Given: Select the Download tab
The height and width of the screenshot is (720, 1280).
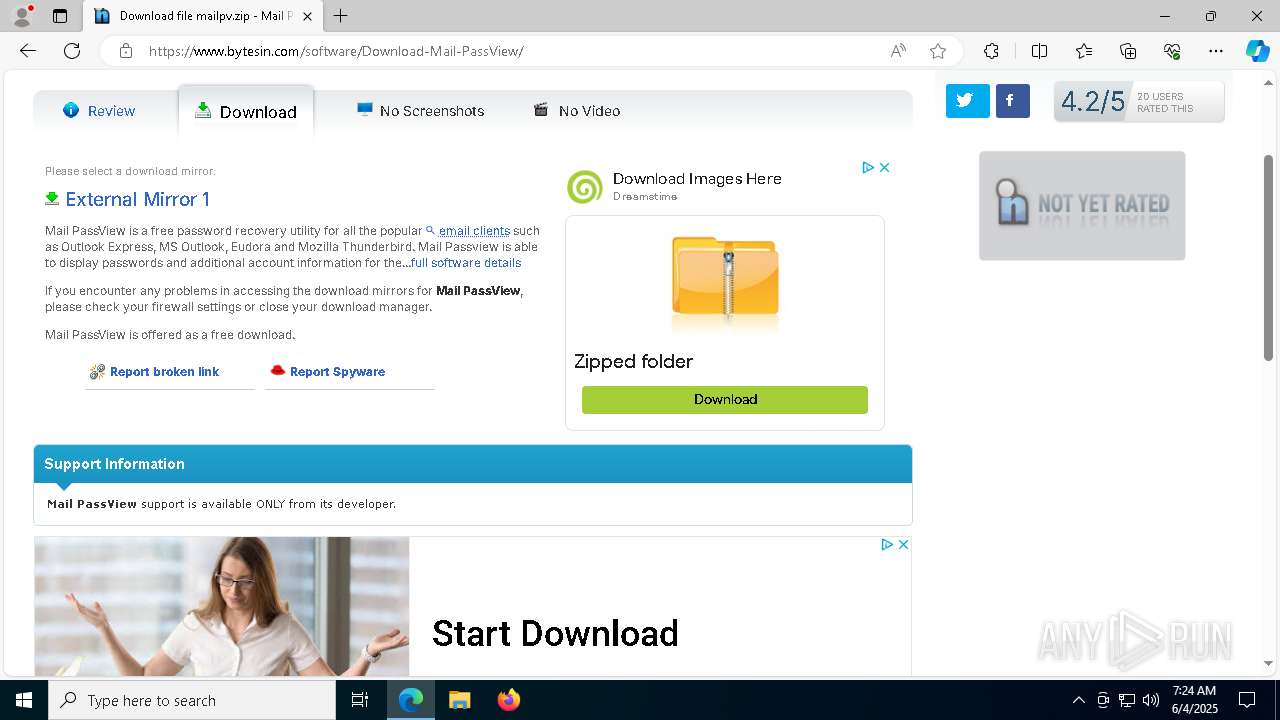Looking at the screenshot, I should [246, 111].
